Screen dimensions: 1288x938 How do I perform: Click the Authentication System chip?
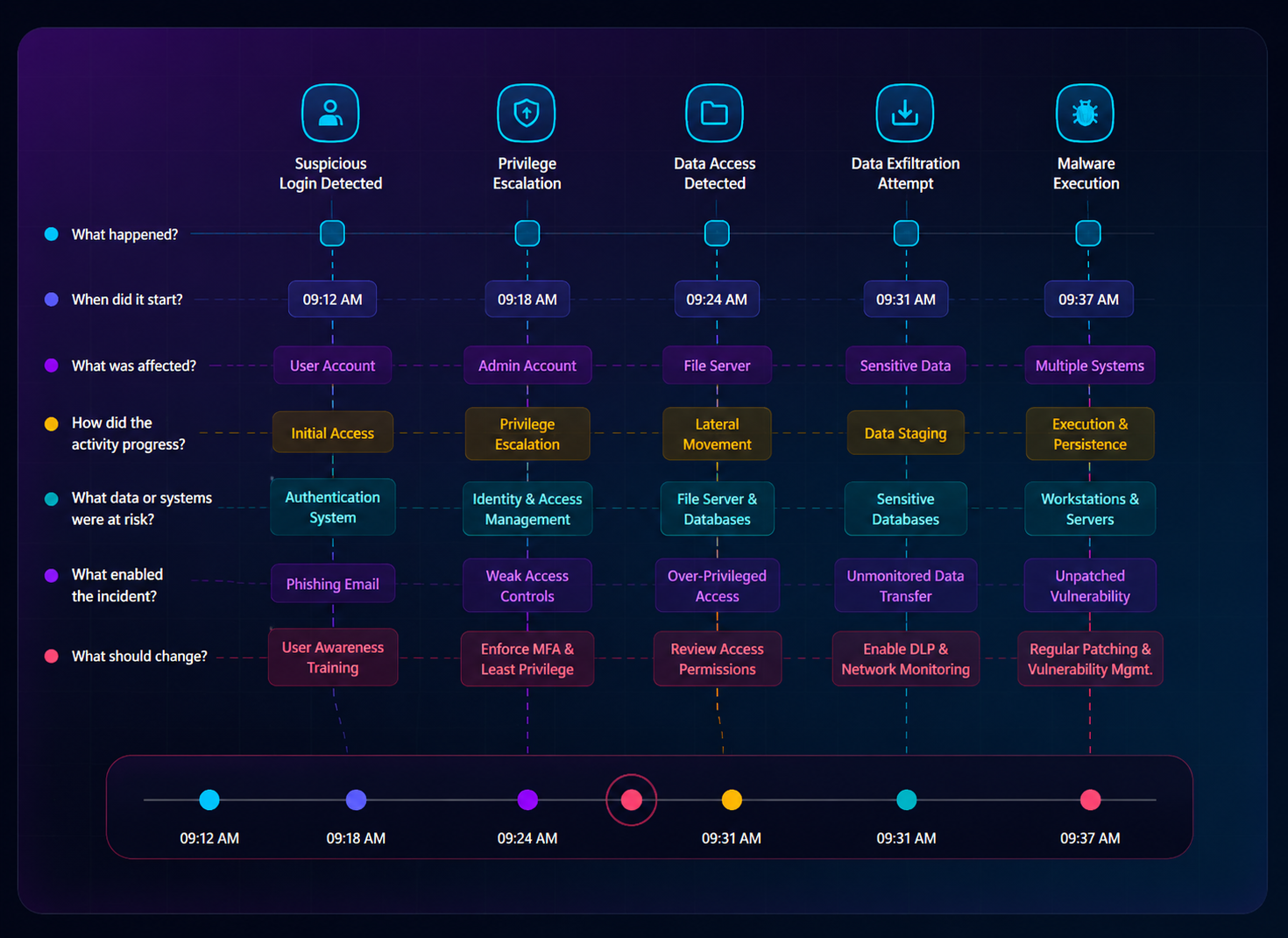tap(333, 507)
